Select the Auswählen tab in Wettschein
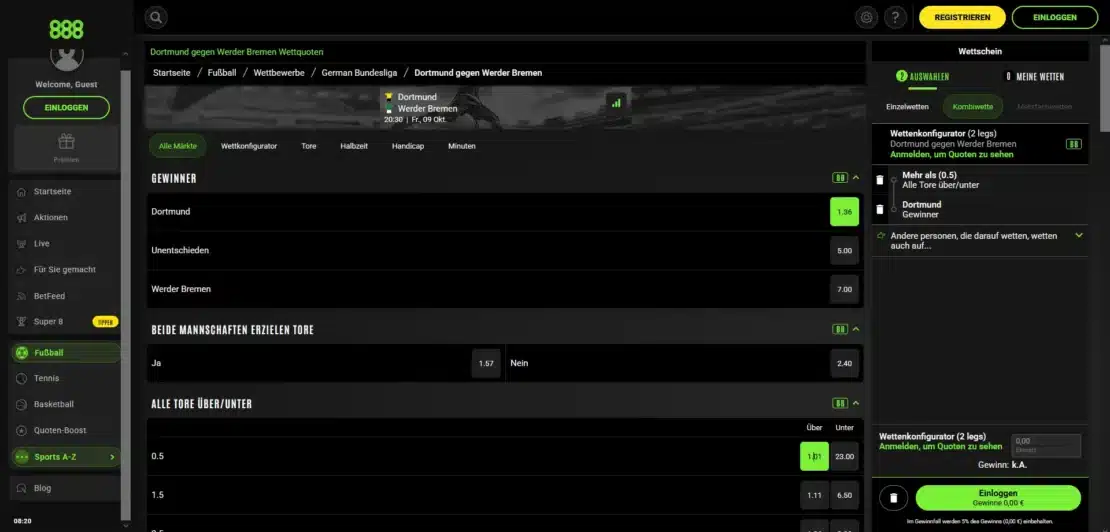The width and height of the screenshot is (1110, 532). [x=922, y=76]
